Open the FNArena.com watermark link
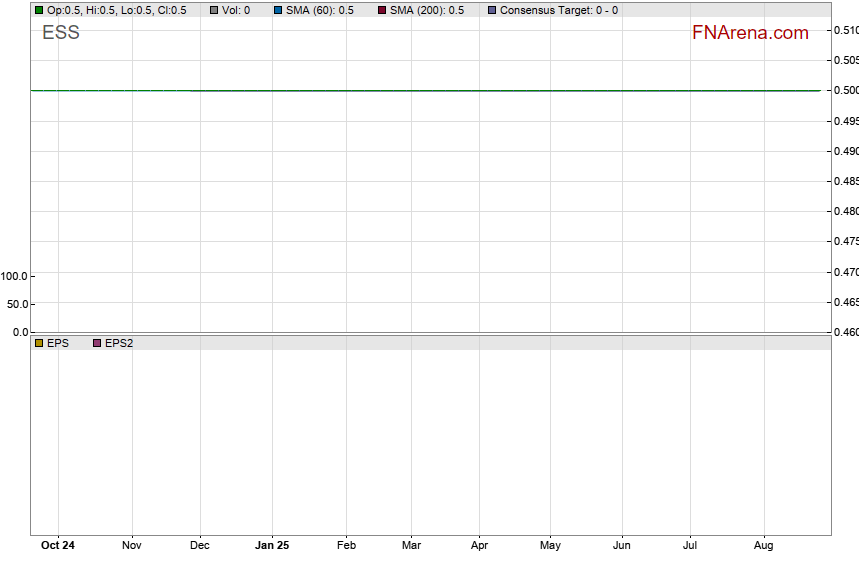Screen dimensions: 859x566 [750, 33]
